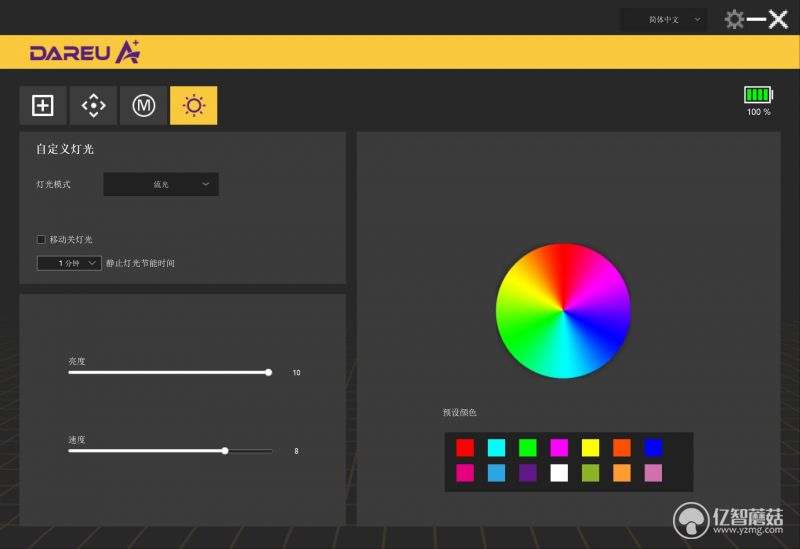Image resolution: width=800 pixels, height=549 pixels.
Task: Select the pure blue preset swatch
Action: click(653, 447)
